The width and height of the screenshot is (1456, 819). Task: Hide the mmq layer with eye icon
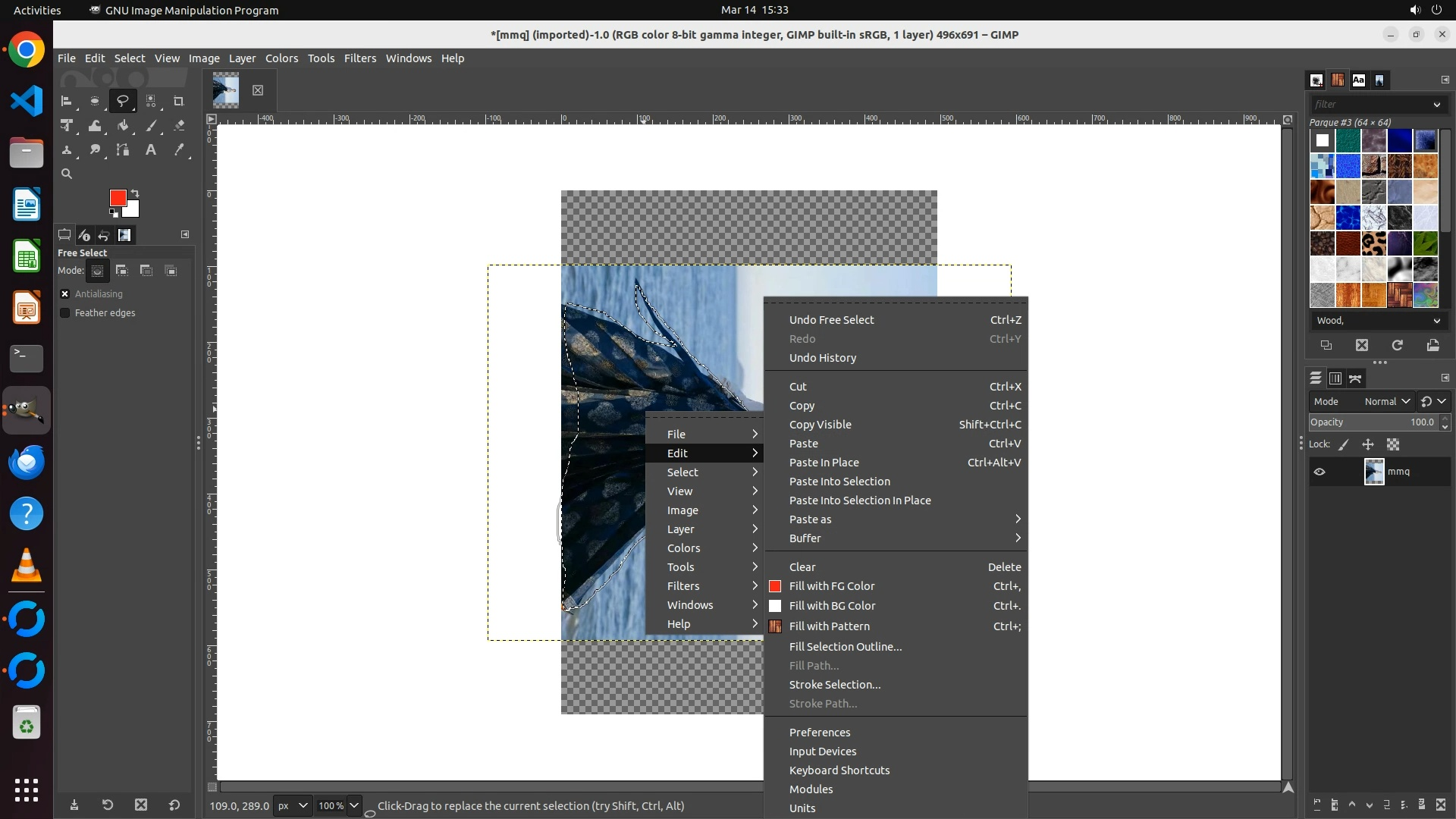[1319, 472]
